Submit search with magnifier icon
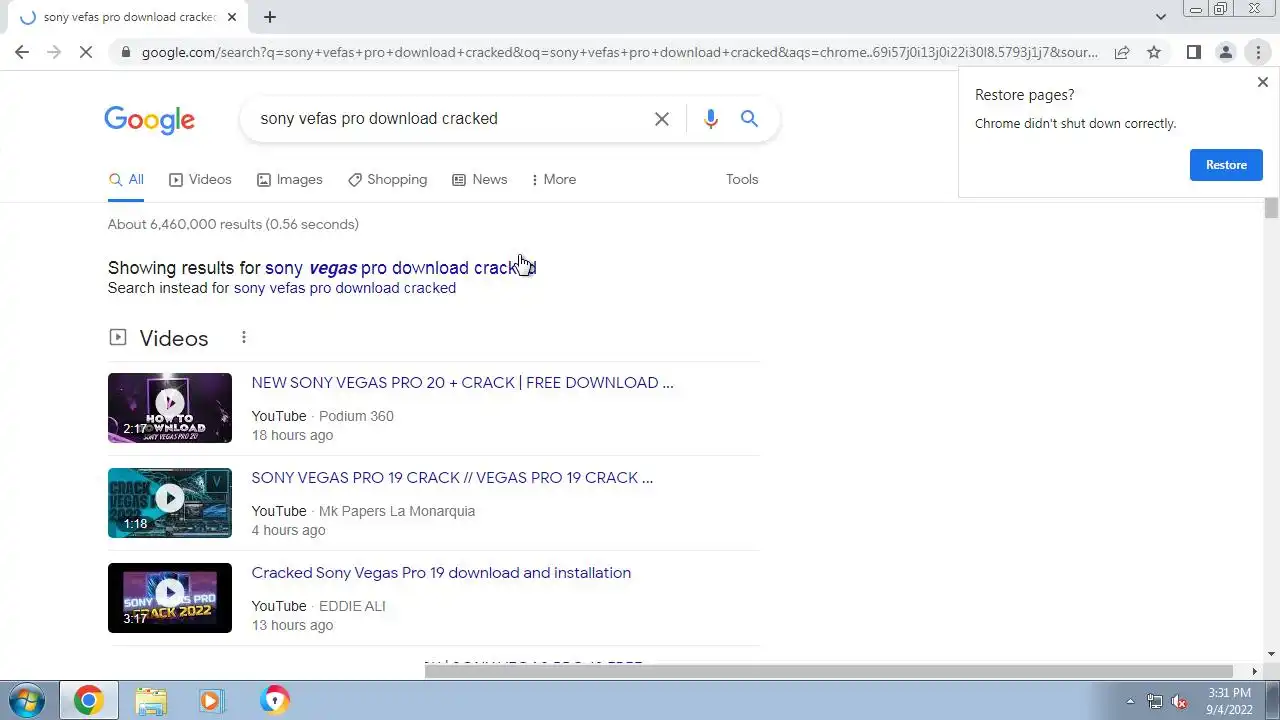1280x720 pixels. tap(749, 119)
